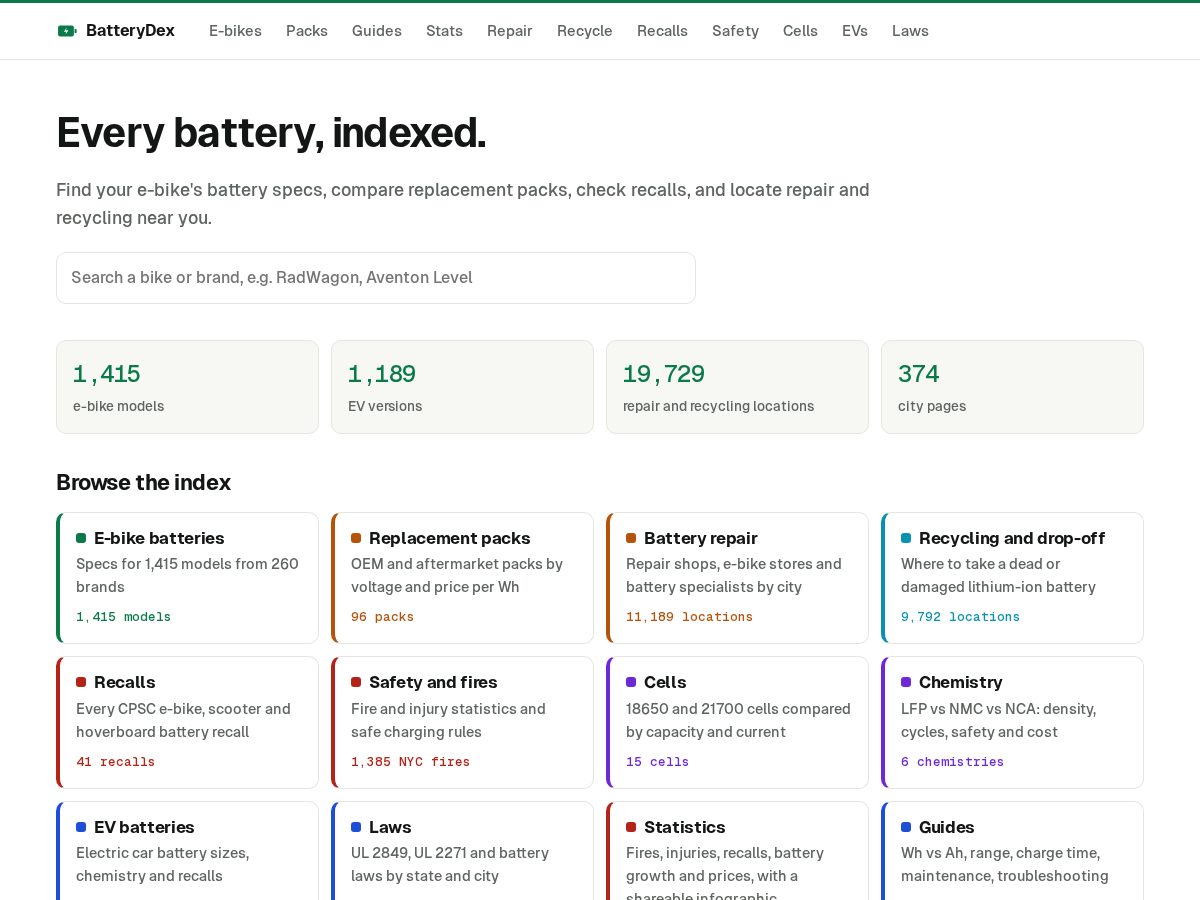The image size is (1200, 900).
Task: Click the 1,415 e-bike models stat card
Action: coord(187,387)
